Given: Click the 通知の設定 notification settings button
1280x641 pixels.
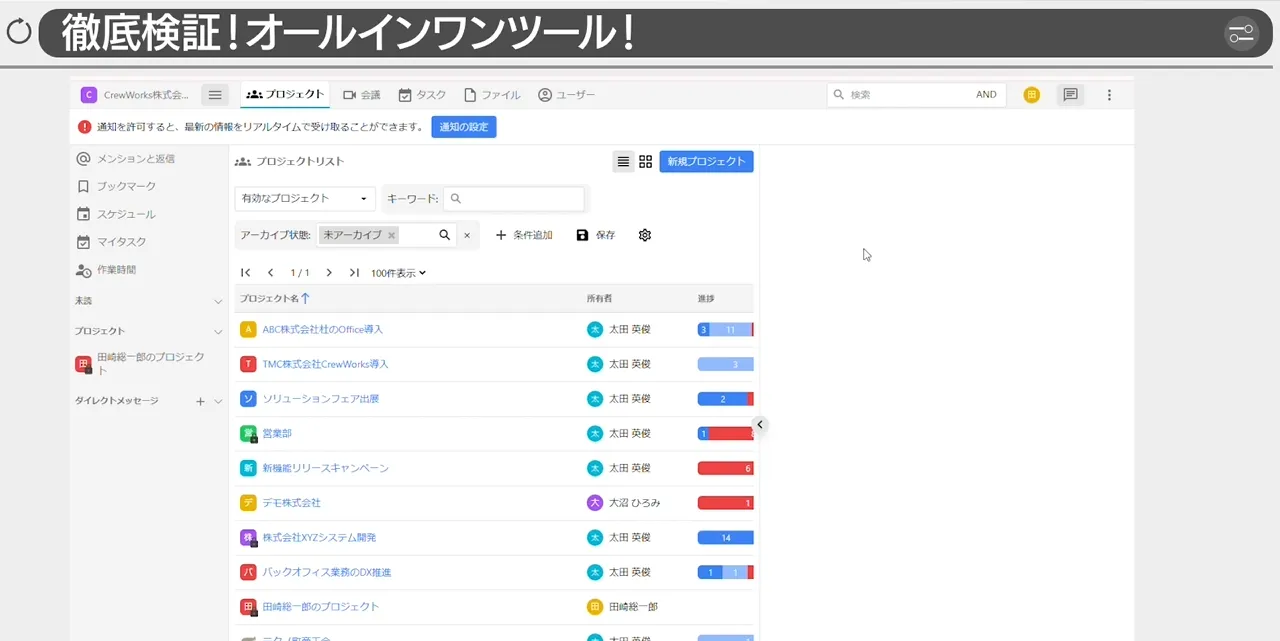Looking at the screenshot, I should pos(464,127).
